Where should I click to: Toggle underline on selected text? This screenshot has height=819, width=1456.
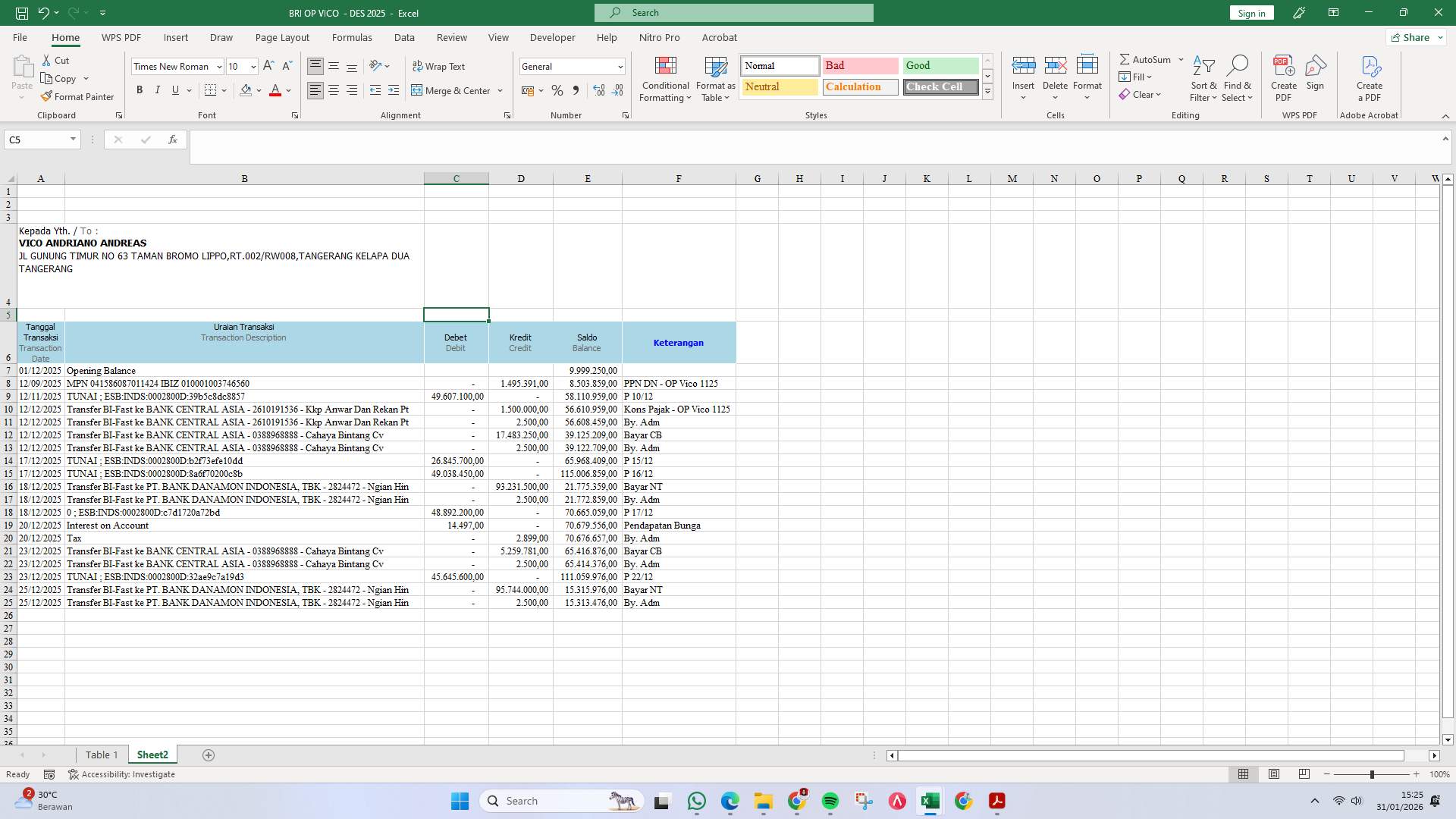(175, 90)
